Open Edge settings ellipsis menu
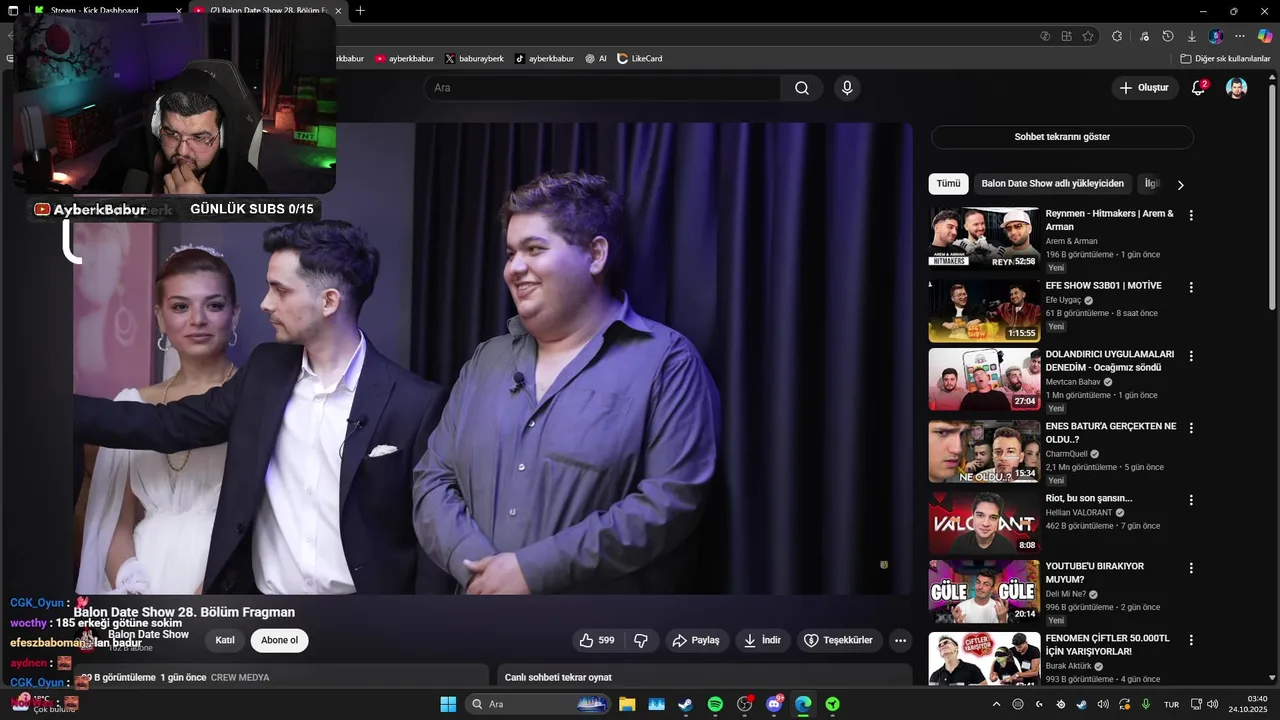Screen dimensions: 1280x720 [1240, 36]
